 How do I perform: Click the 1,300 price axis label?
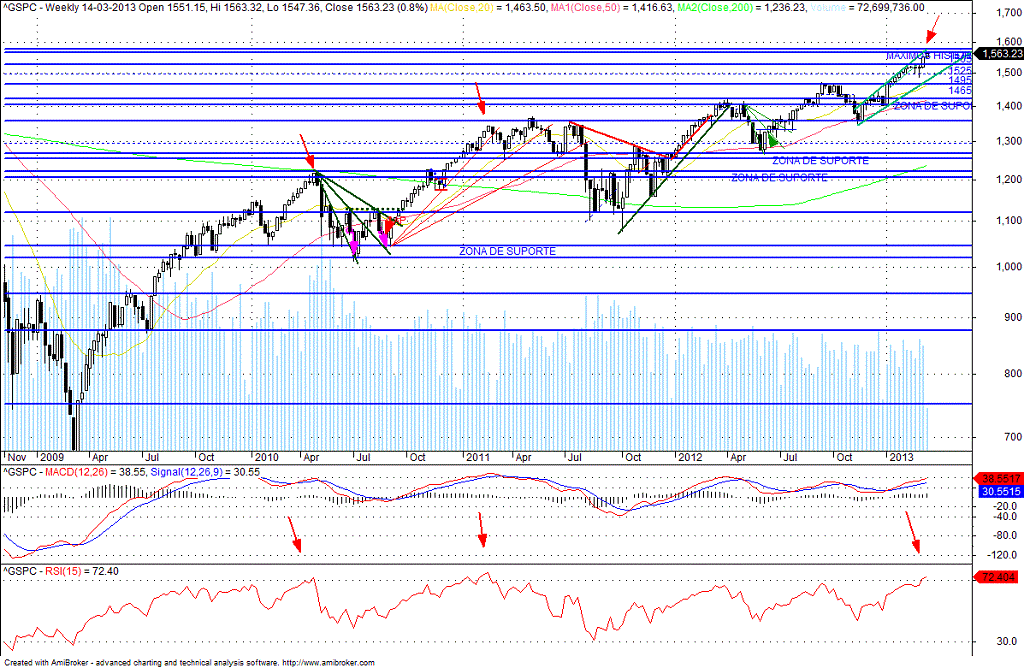point(1009,141)
